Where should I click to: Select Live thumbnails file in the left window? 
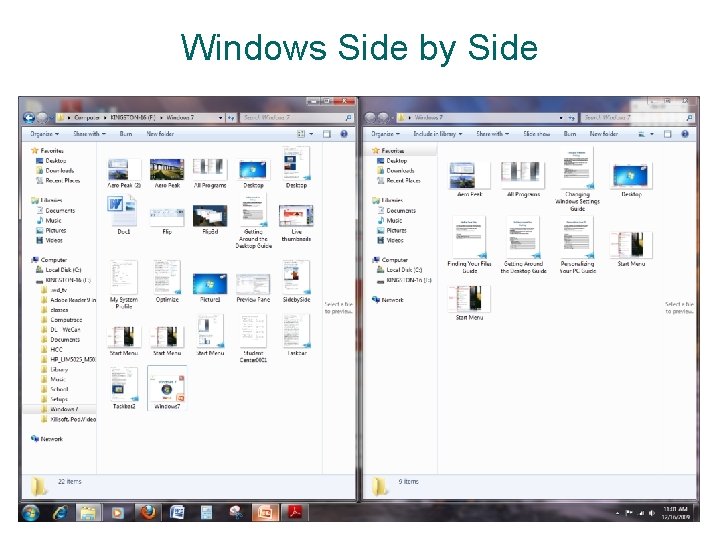(296, 223)
